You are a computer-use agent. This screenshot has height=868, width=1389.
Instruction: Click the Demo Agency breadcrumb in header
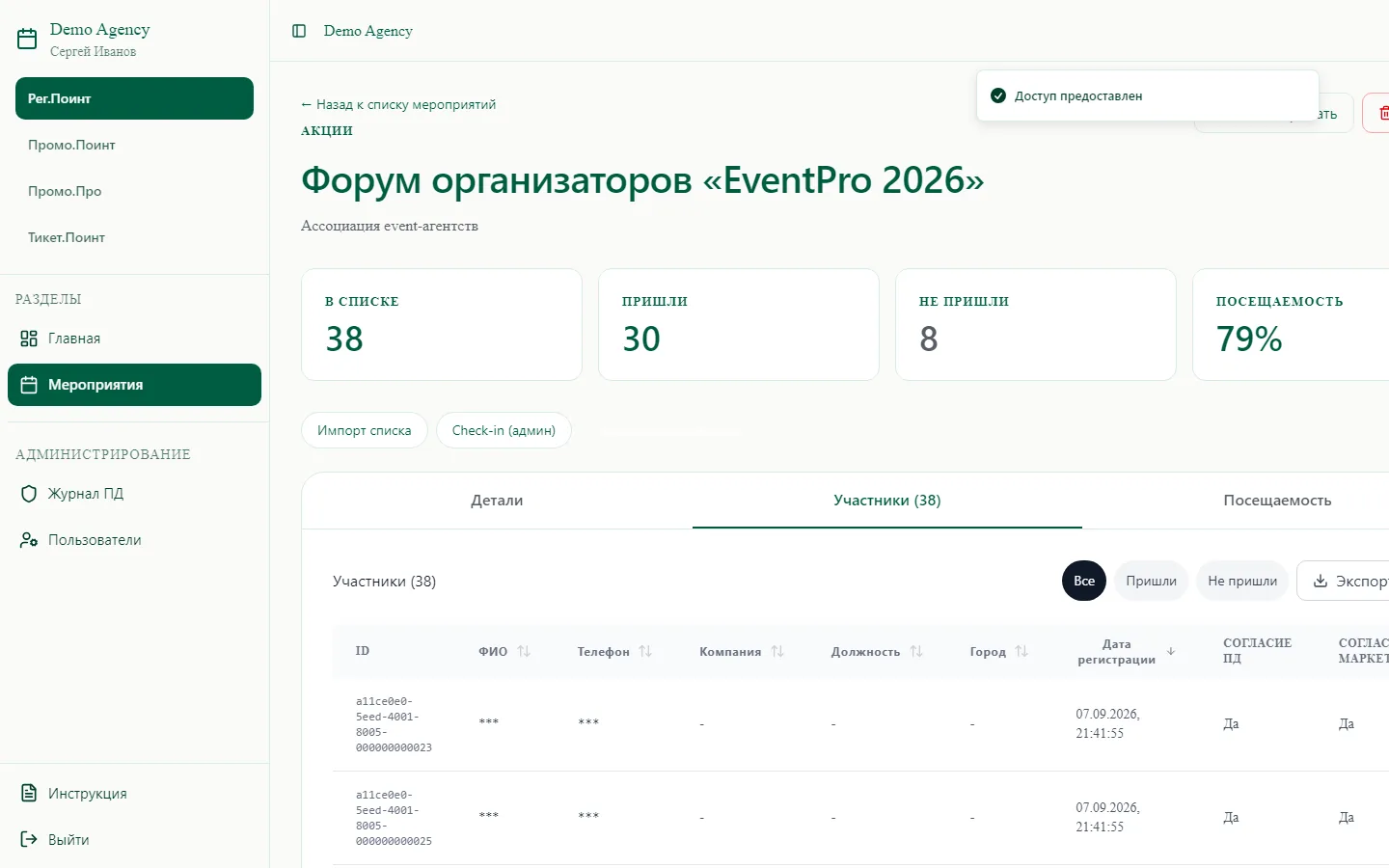(x=368, y=31)
